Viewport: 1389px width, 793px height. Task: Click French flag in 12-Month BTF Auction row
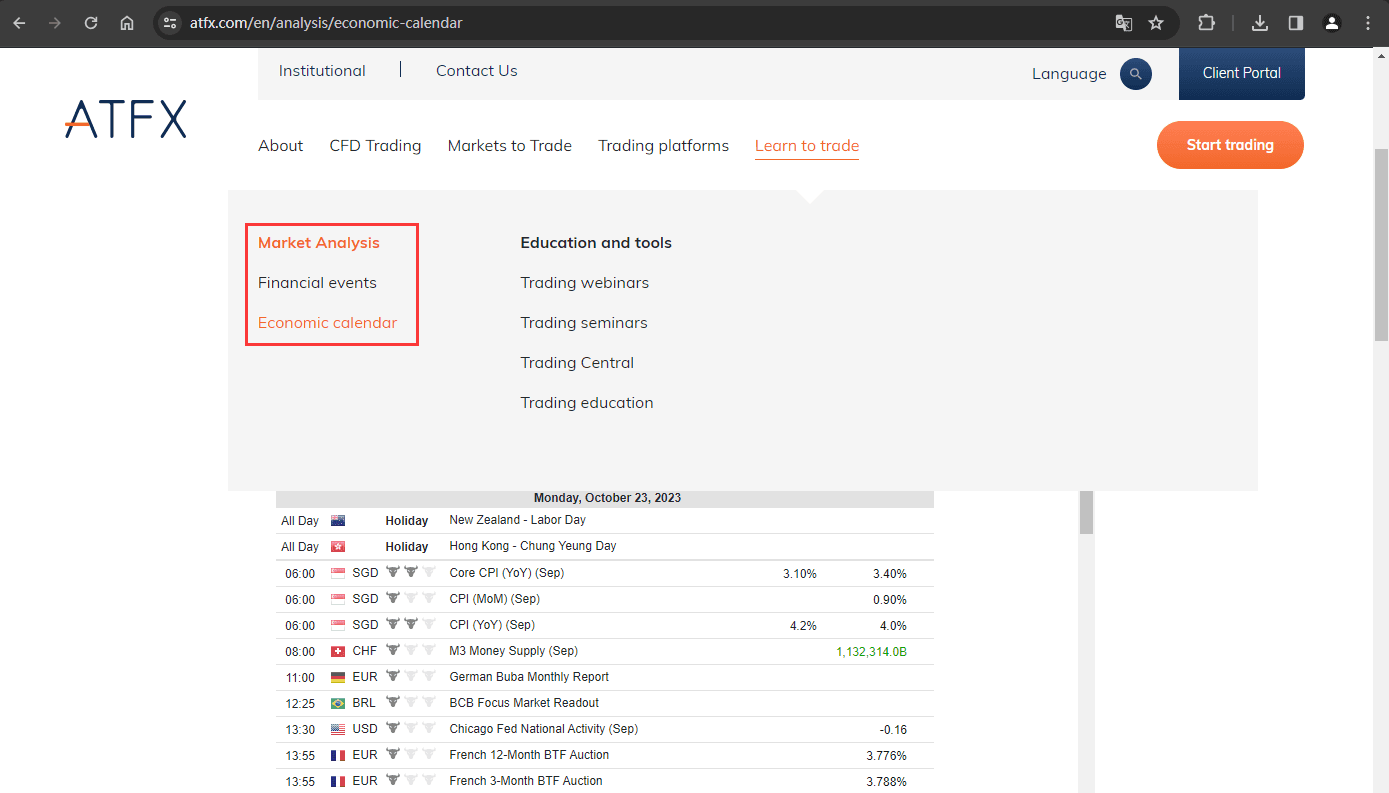pos(338,755)
